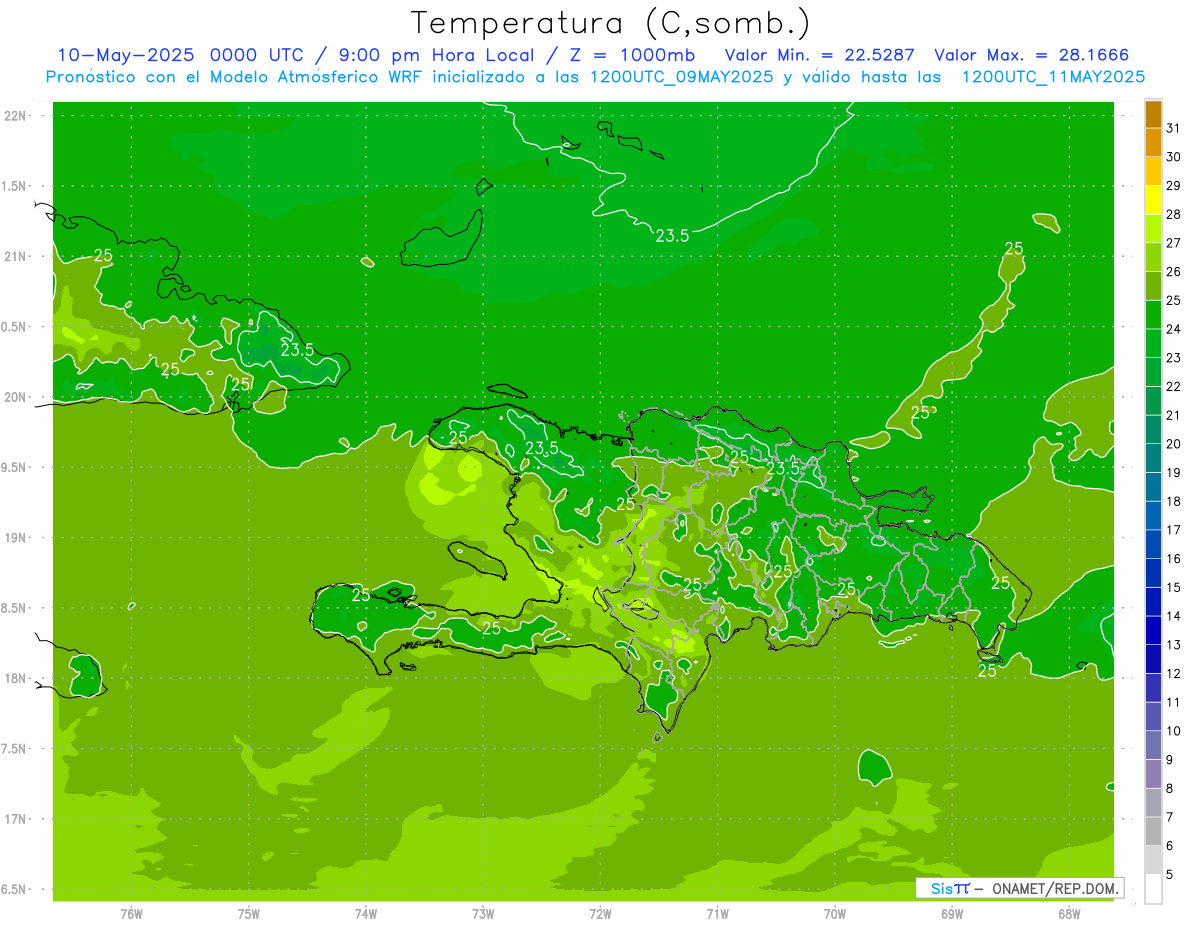Click the dark orange swatch above 31
The image size is (1200, 927).
coord(1153,114)
